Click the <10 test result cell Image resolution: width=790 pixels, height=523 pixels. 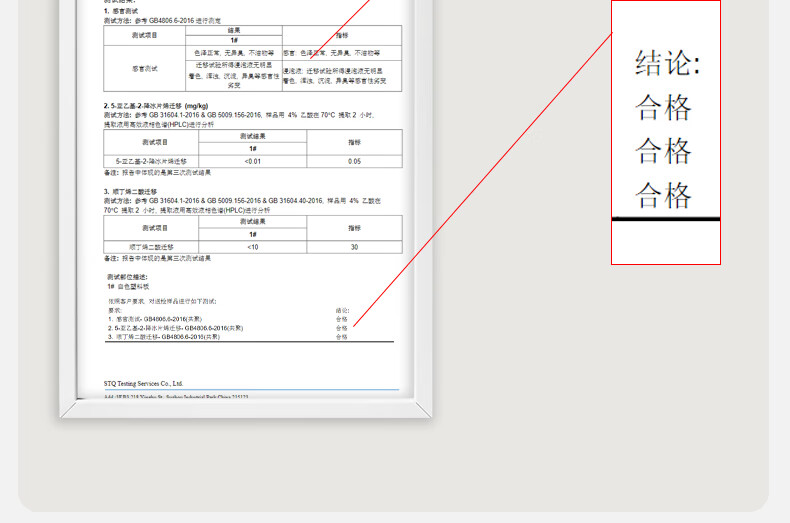252,246
